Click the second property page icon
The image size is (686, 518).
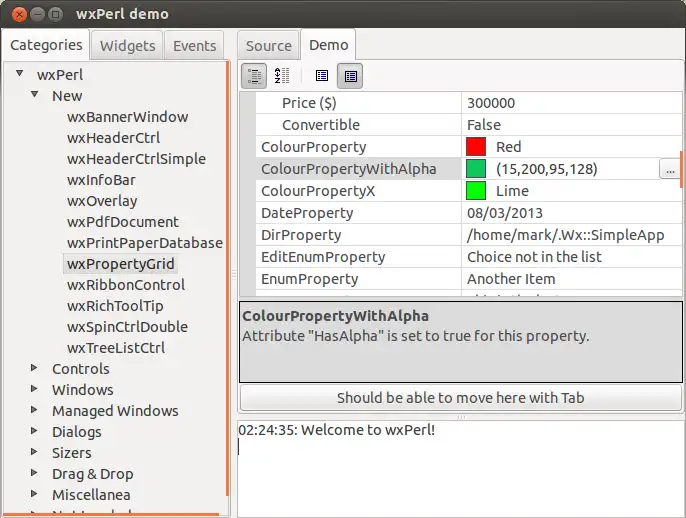coord(350,75)
